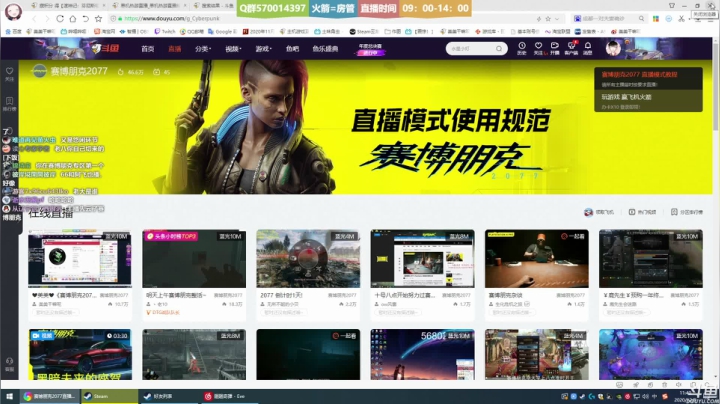Click the favorites star beside the home button
Screen dimensions: 720x404
coord(98,19)
